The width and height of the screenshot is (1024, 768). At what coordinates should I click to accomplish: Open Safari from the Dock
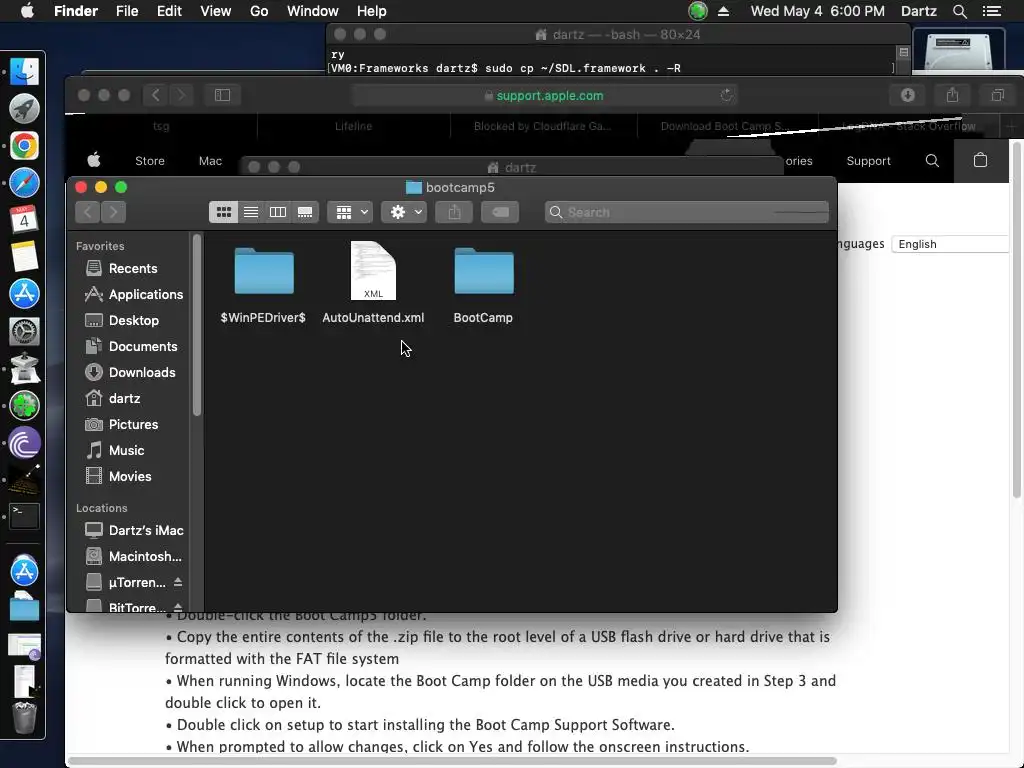click(24, 184)
